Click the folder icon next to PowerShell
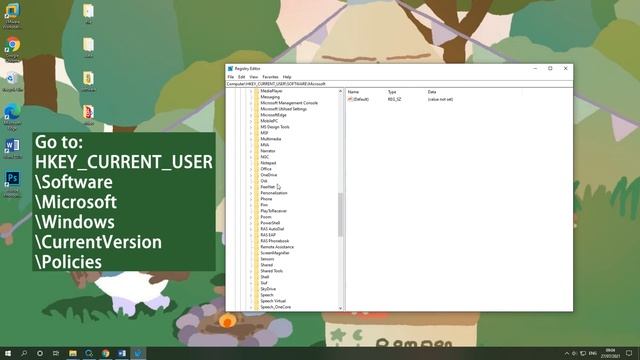This screenshot has height=360, width=640. [x=257, y=223]
